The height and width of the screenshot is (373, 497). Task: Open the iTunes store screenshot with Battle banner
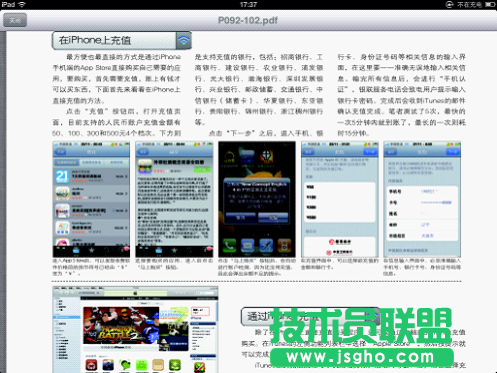coord(135,329)
